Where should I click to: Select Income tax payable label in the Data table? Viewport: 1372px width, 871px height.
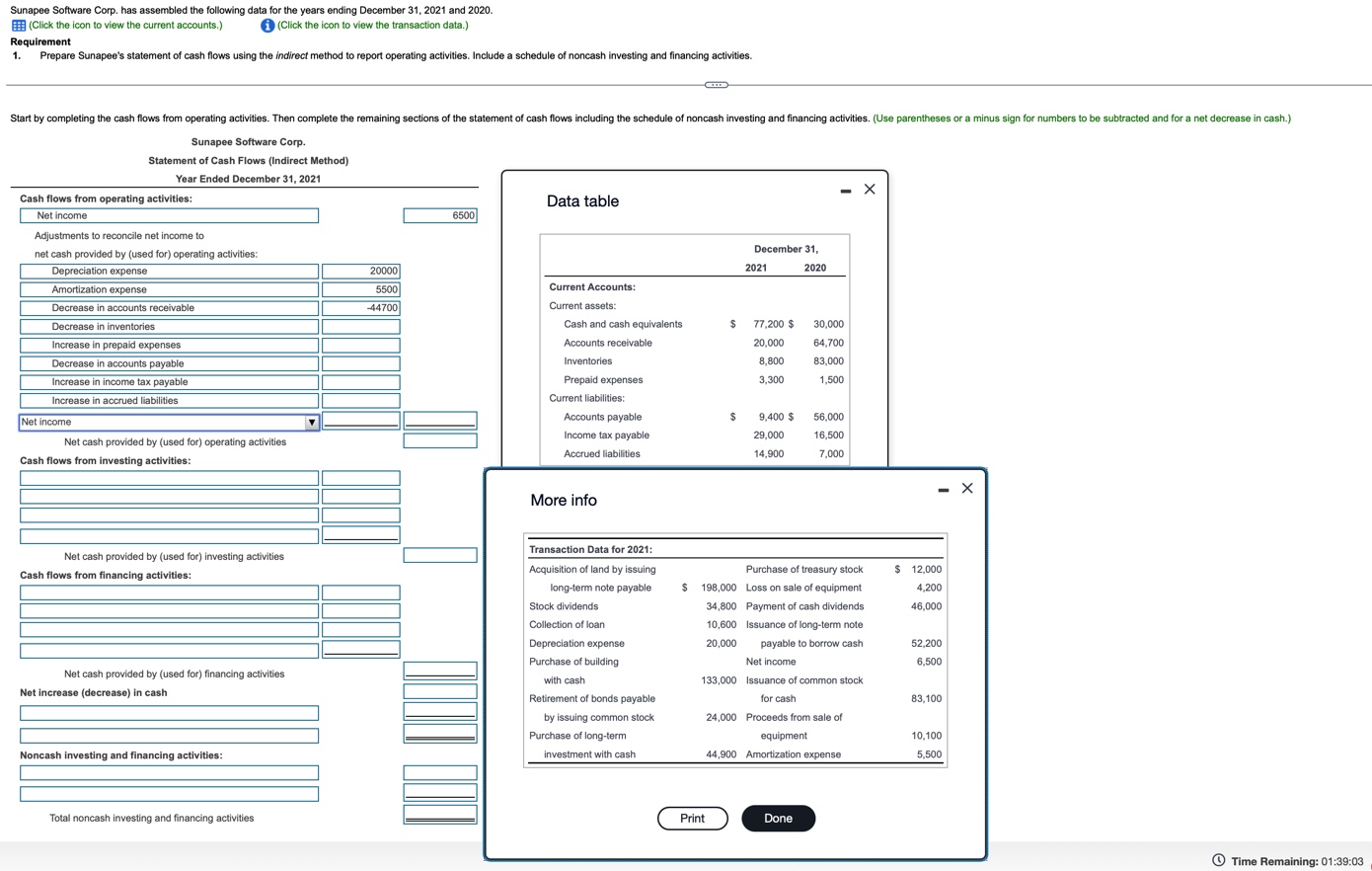(x=607, y=435)
